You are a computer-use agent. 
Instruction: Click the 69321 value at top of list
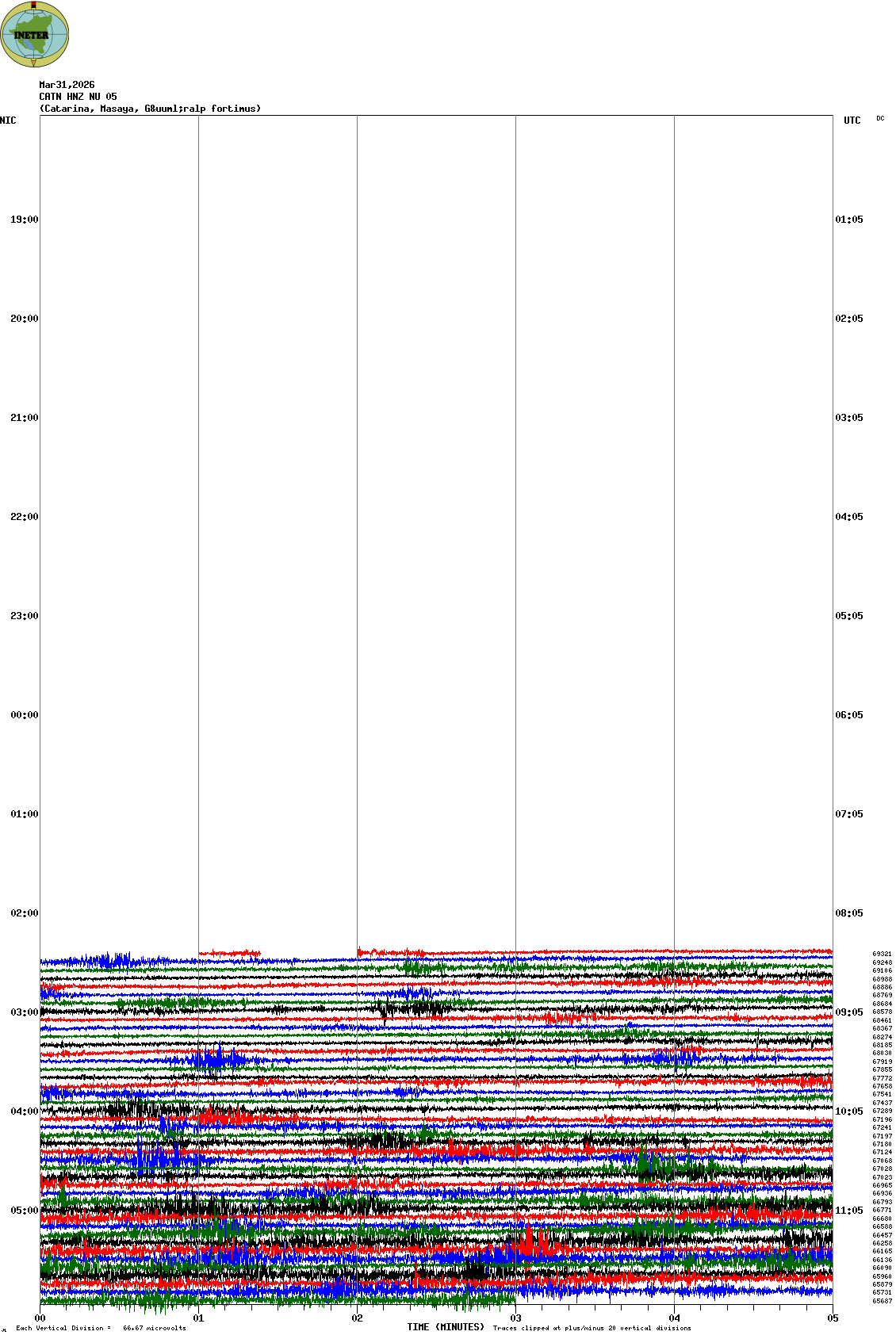(882, 954)
